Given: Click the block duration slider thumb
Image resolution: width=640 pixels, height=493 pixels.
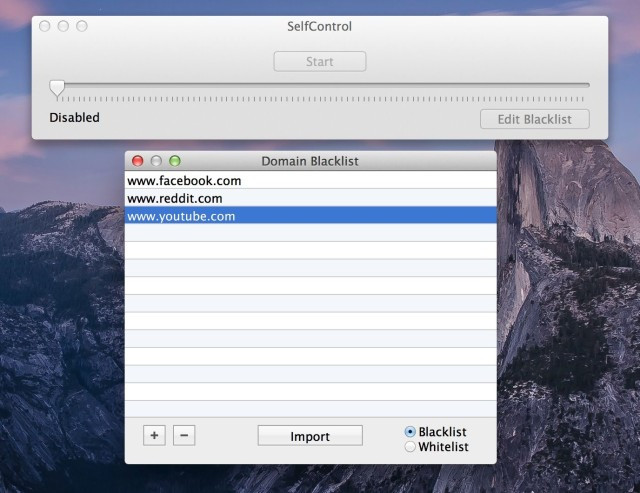Looking at the screenshot, I should click(57, 88).
